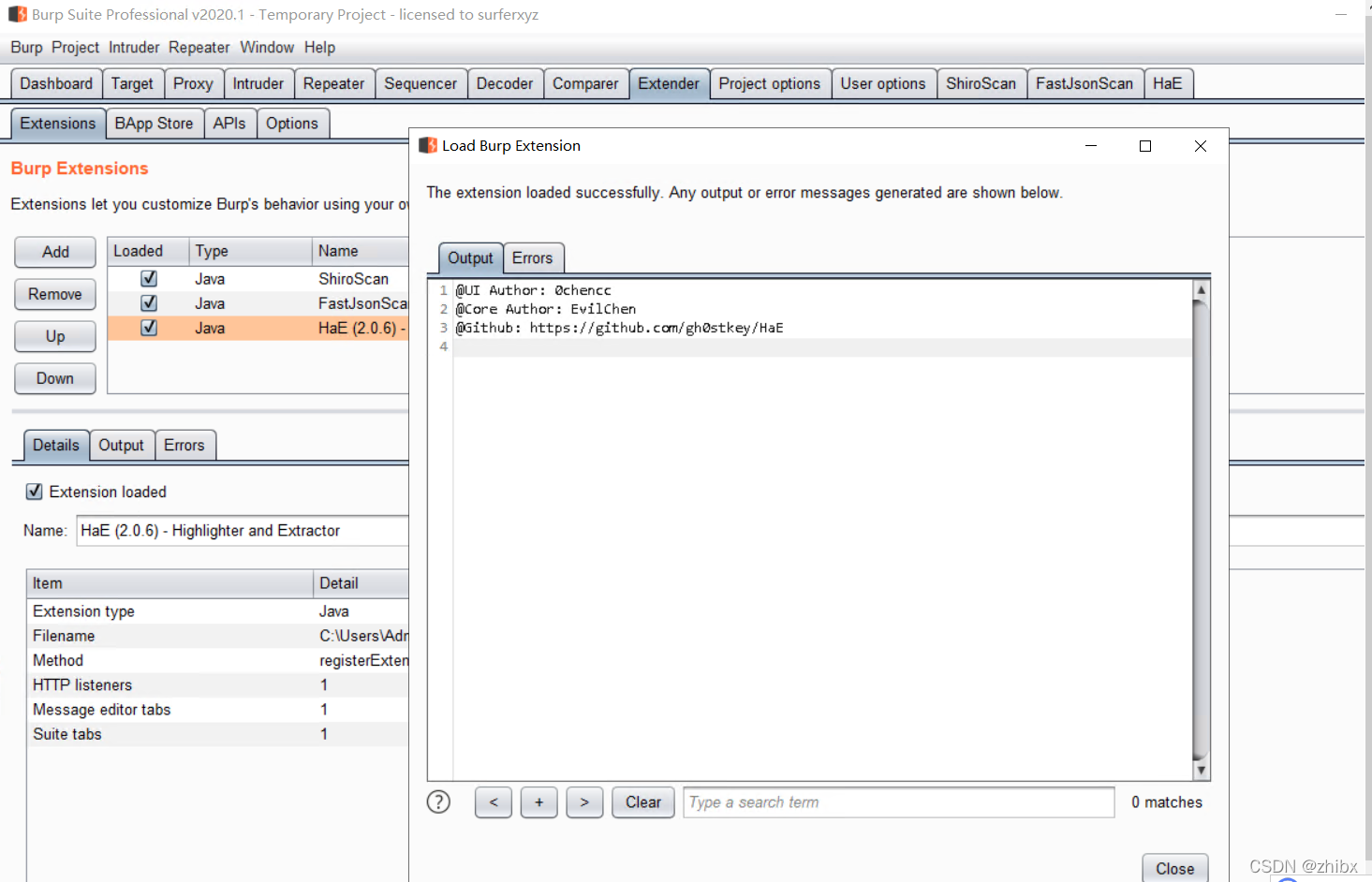This screenshot has height=882, width=1372.
Task: Move extension Down in the list
Action: pos(55,378)
